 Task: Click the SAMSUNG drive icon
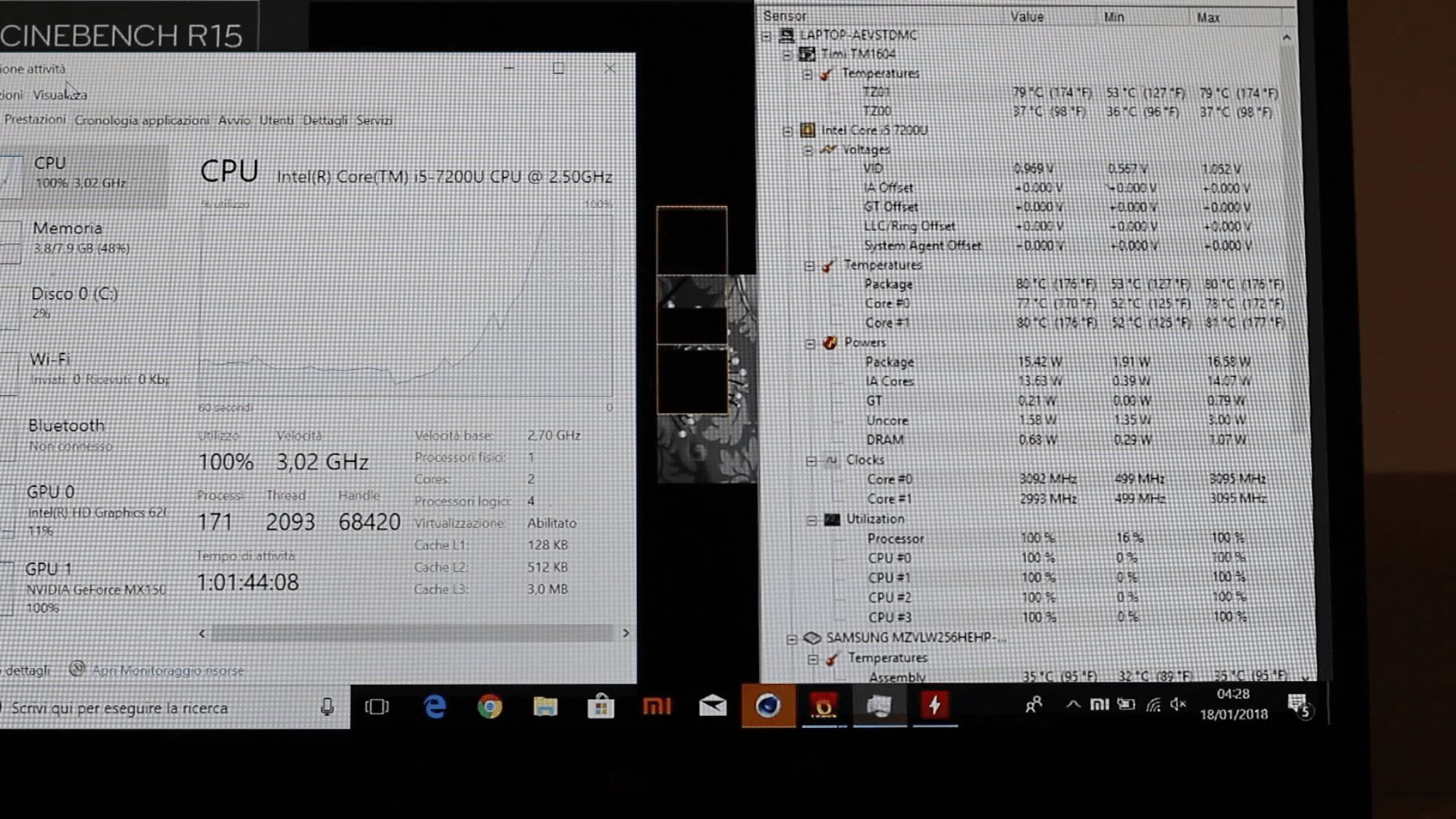click(x=812, y=639)
